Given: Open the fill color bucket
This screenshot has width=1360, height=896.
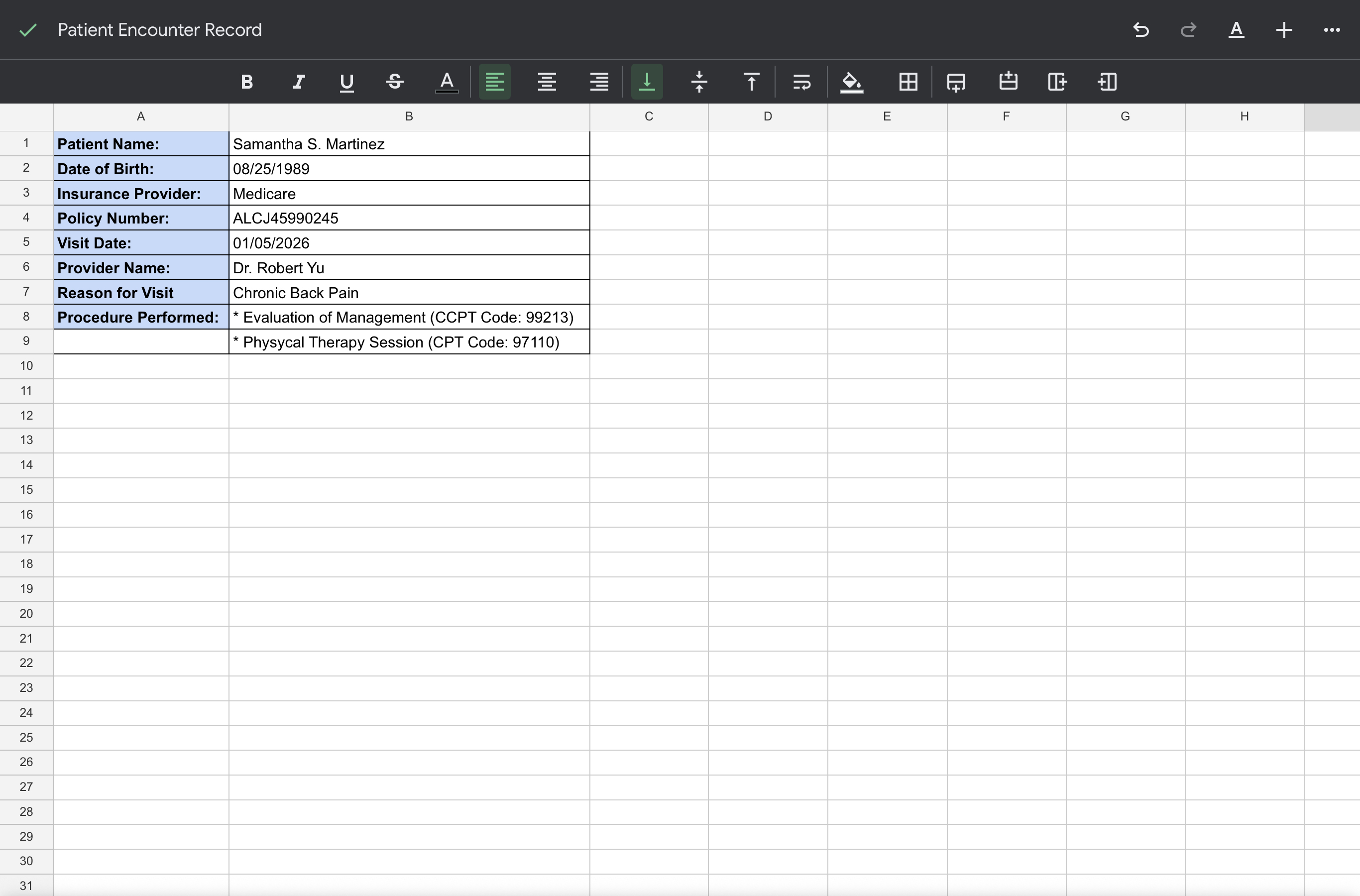Looking at the screenshot, I should [x=851, y=82].
